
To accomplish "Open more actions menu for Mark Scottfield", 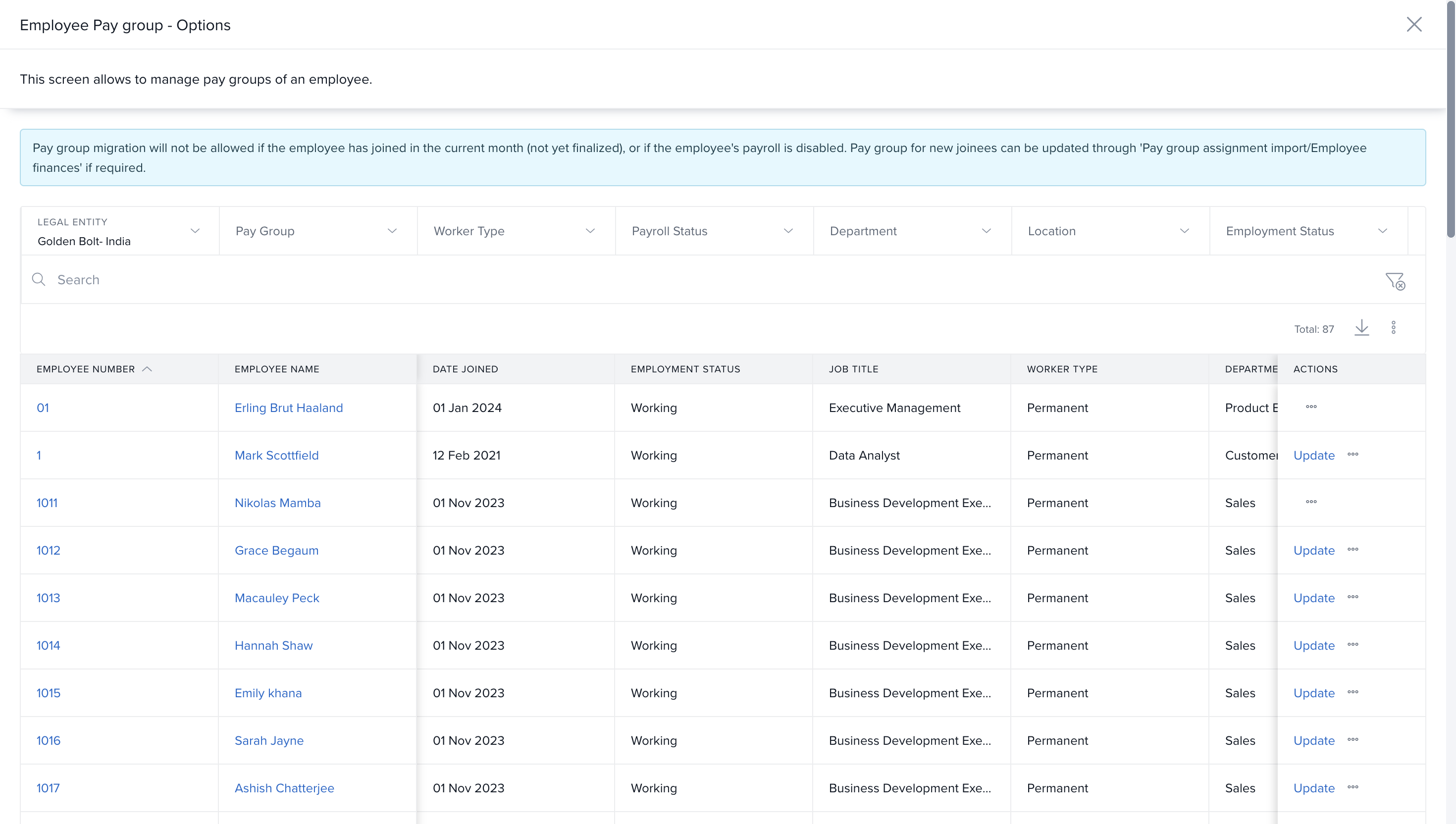I will [x=1353, y=455].
